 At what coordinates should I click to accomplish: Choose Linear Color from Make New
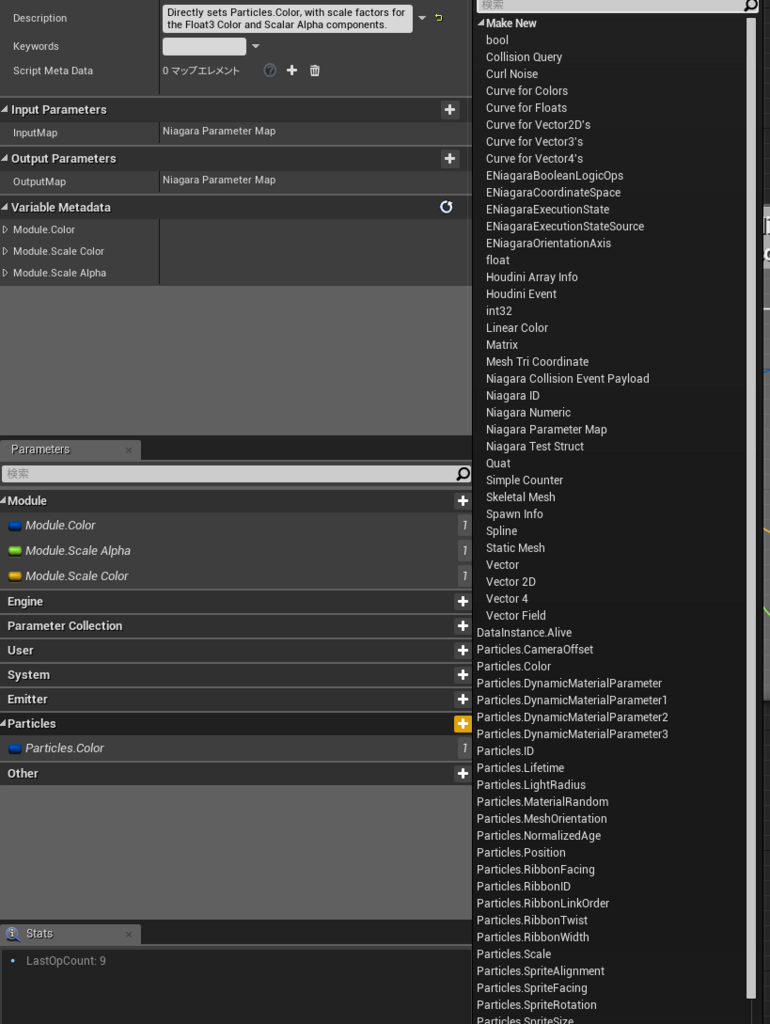(x=517, y=328)
